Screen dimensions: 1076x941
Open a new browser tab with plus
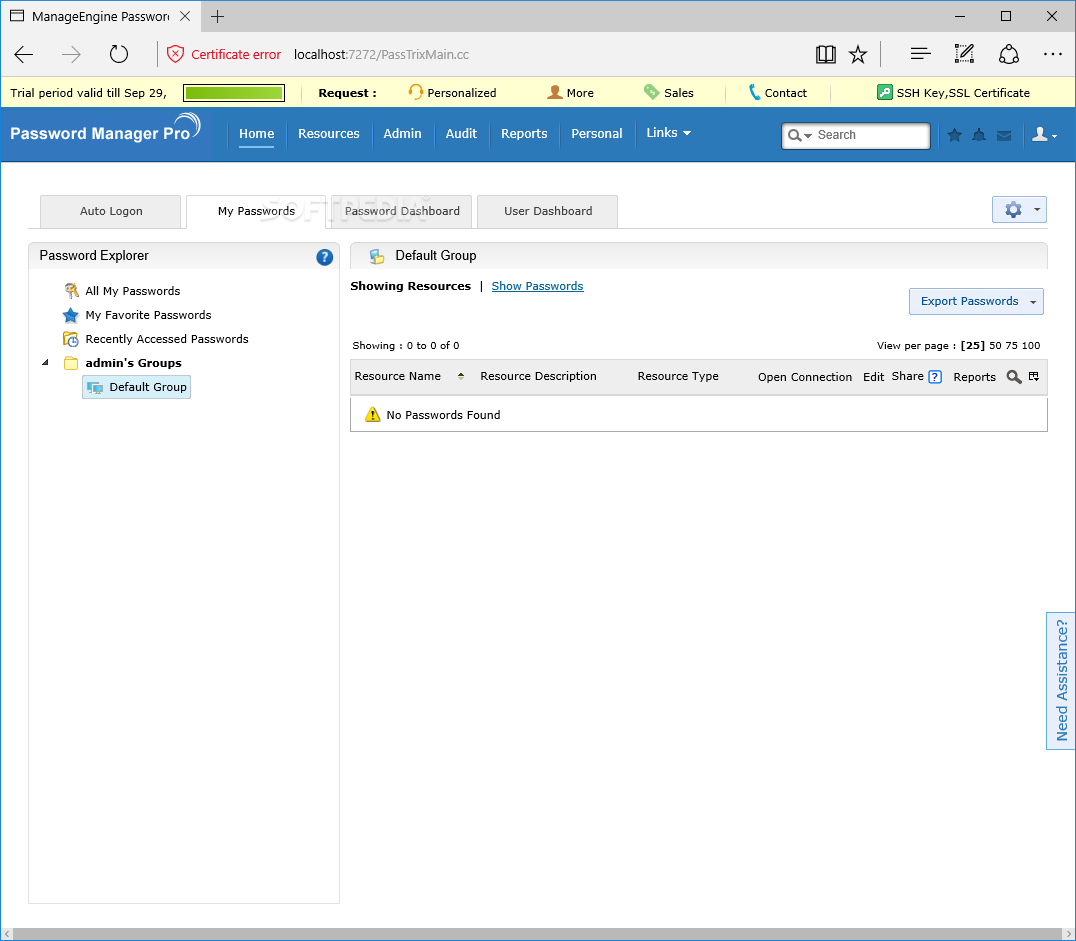point(218,16)
